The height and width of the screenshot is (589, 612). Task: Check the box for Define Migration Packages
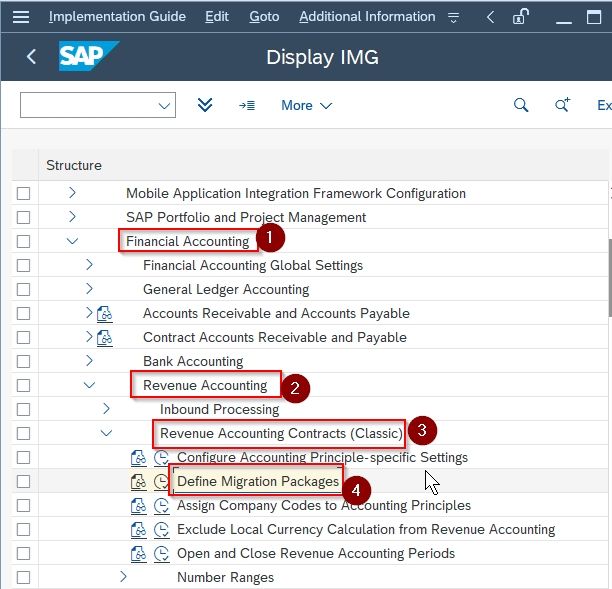pyautogui.click(x=23, y=482)
